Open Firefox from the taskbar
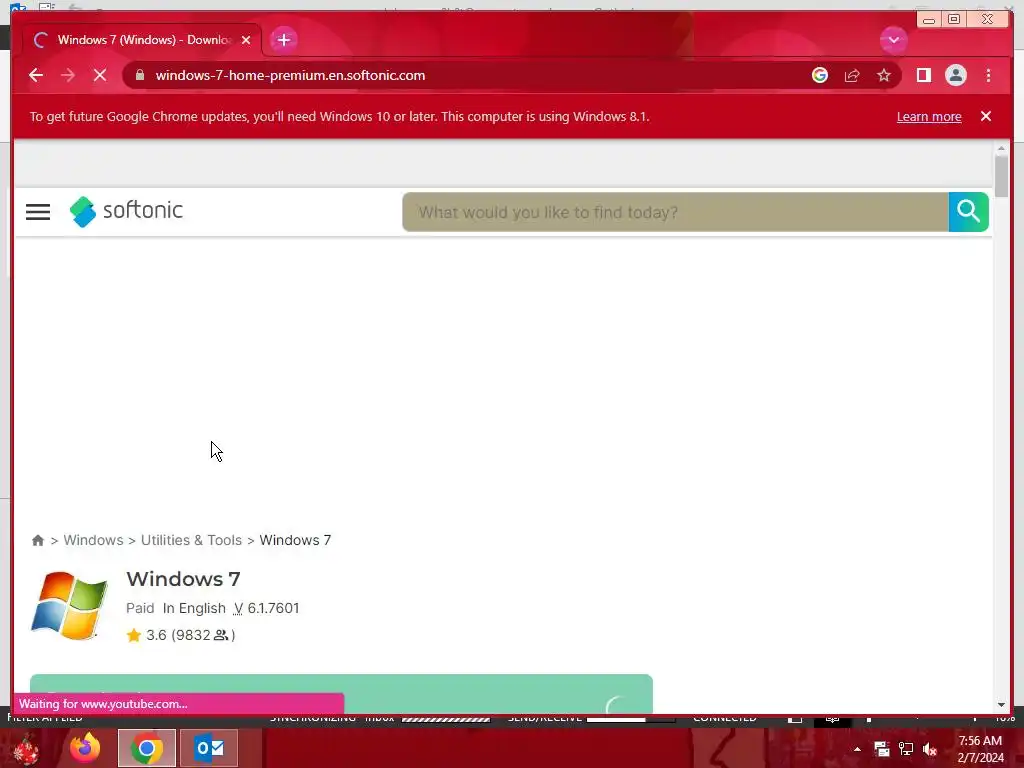Viewport: 1024px width, 768px height. (85, 748)
